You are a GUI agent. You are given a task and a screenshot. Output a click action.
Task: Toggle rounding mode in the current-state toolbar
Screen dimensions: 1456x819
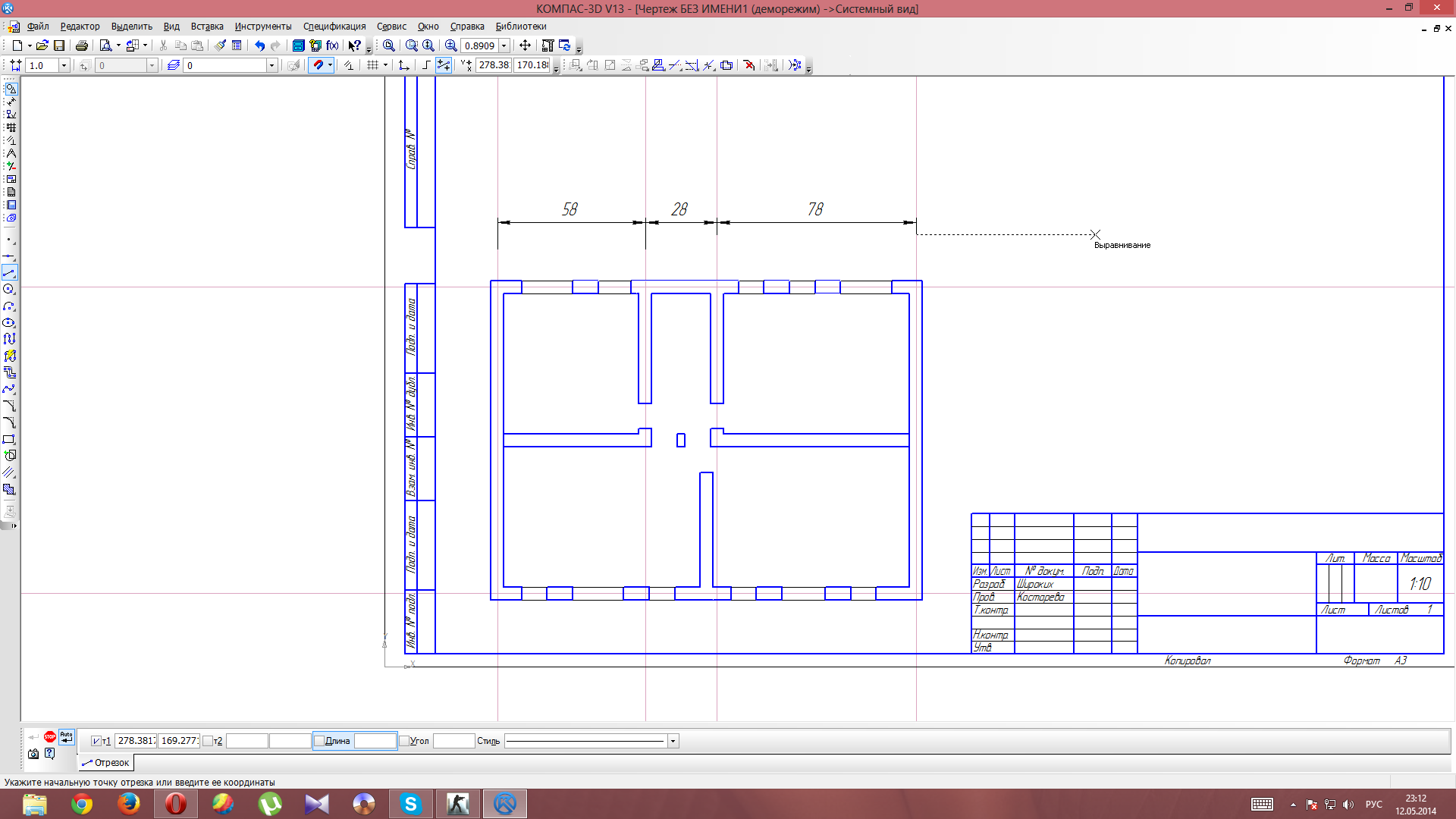[444, 65]
